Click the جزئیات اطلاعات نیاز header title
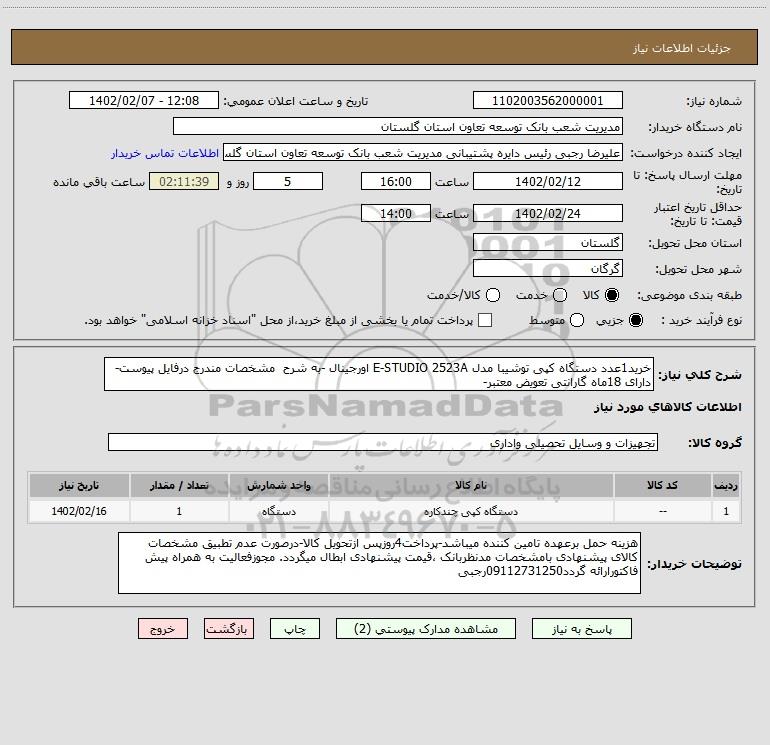Image resolution: width=770 pixels, height=745 pixels. click(x=682, y=48)
